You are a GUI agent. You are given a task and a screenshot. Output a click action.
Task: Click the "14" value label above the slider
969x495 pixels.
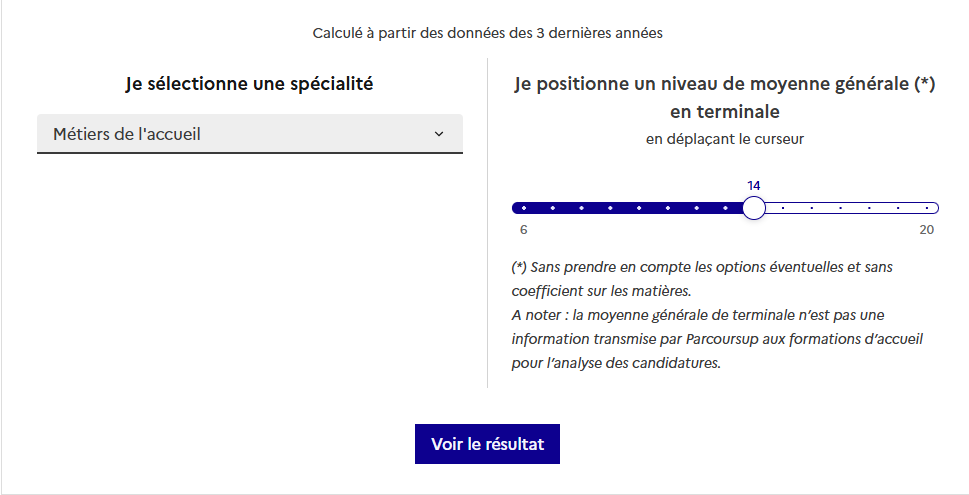coord(754,185)
